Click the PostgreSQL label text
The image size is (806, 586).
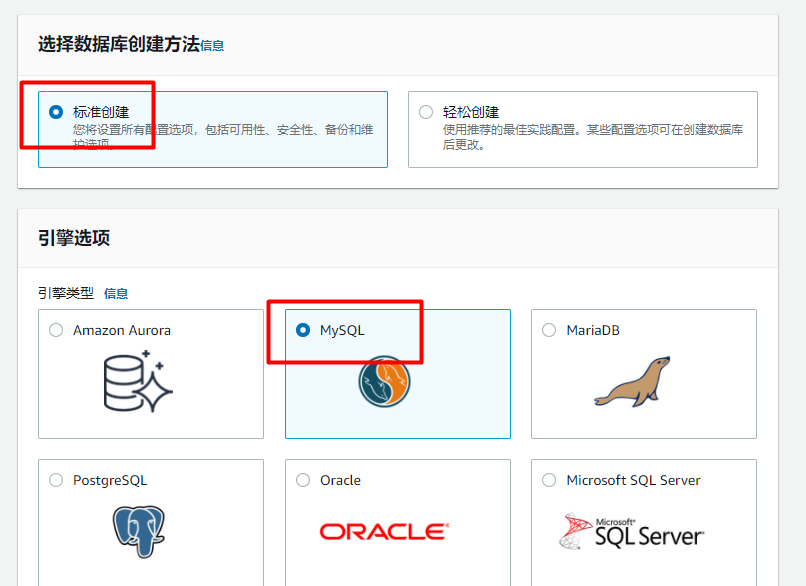click(110, 480)
